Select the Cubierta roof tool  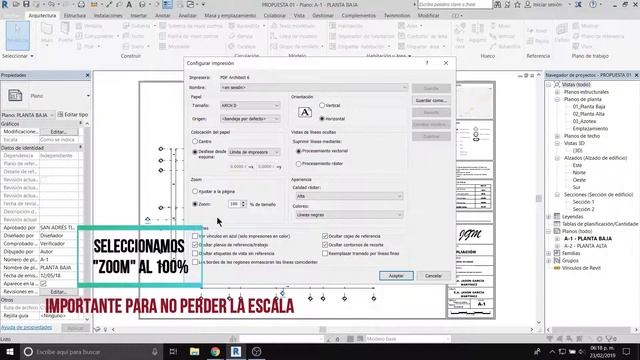pyautogui.click(x=139, y=26)
